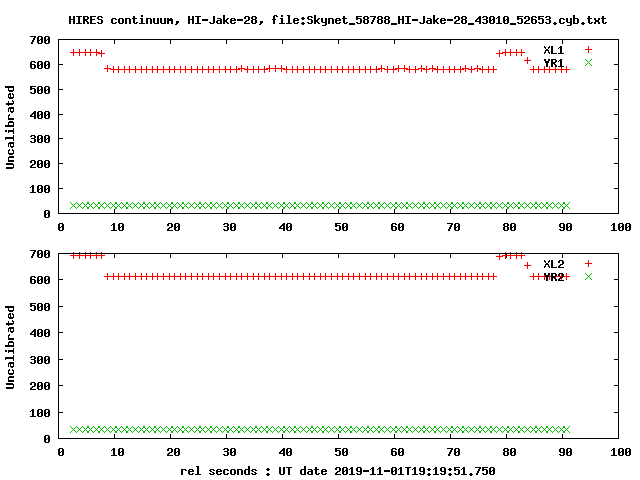Viewport: 640px width, 480px height.
Task: Click the YR1 legend label
Action: point(553,63)
